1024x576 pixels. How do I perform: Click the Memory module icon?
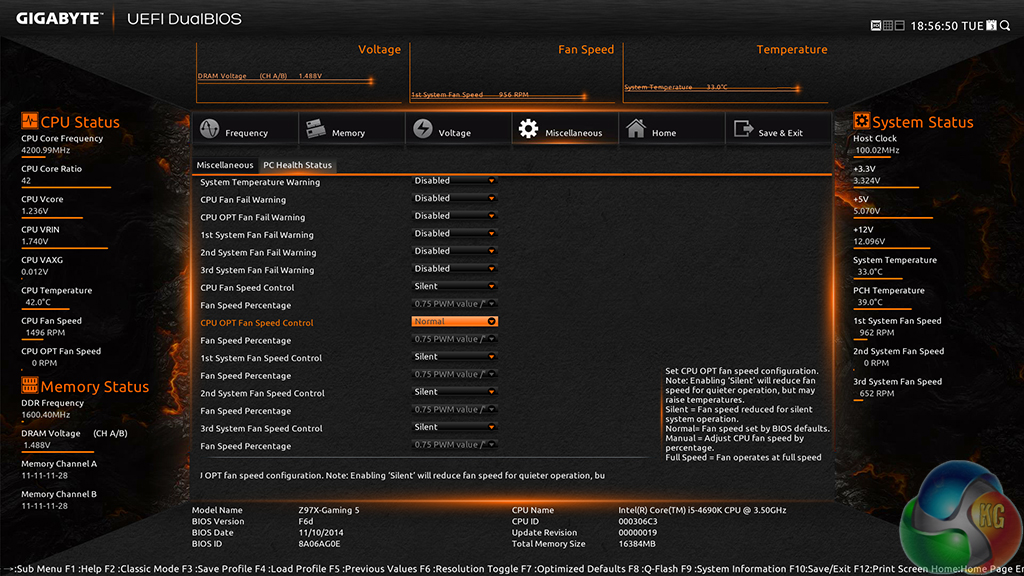[x=316, y=130]
